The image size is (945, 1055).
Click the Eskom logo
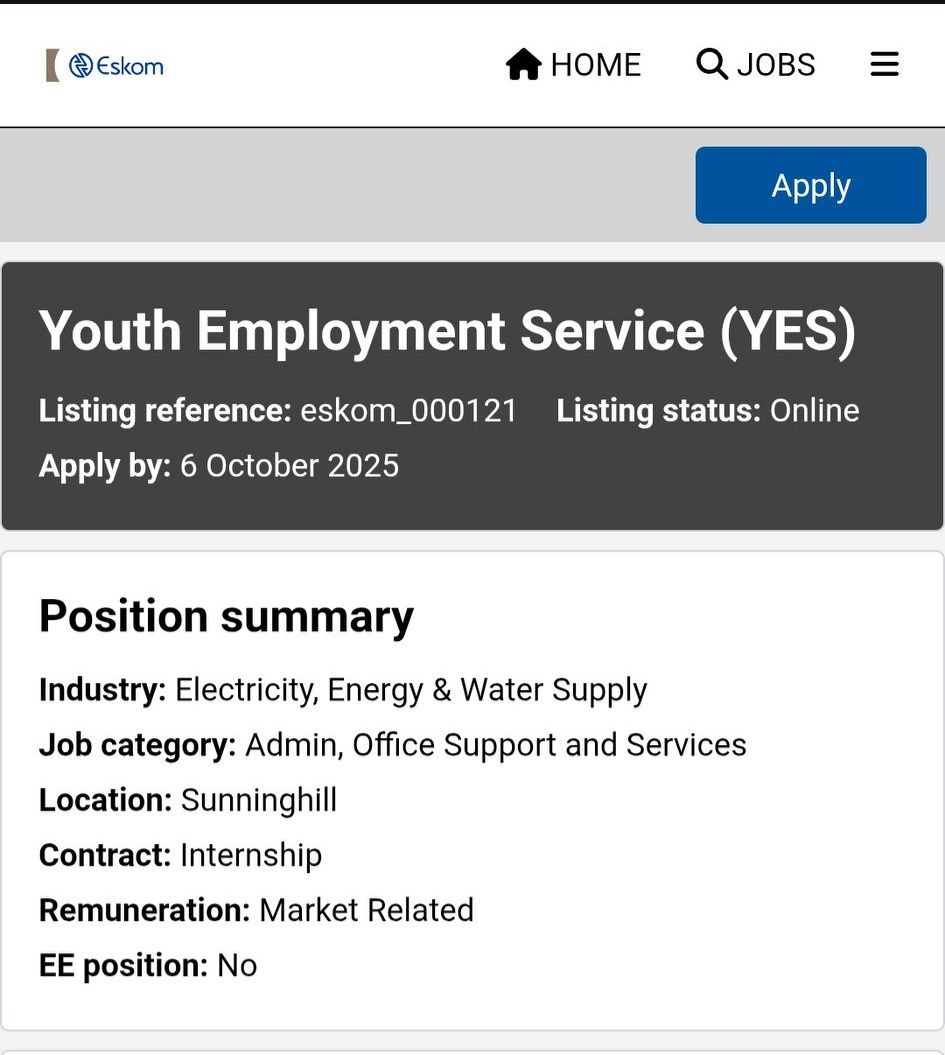pos(116,66)
